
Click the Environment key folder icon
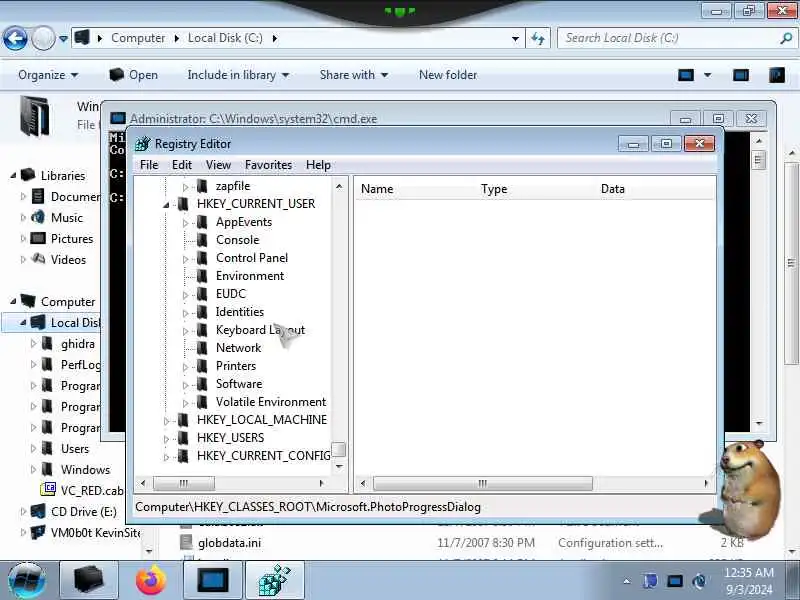[203, 276]
